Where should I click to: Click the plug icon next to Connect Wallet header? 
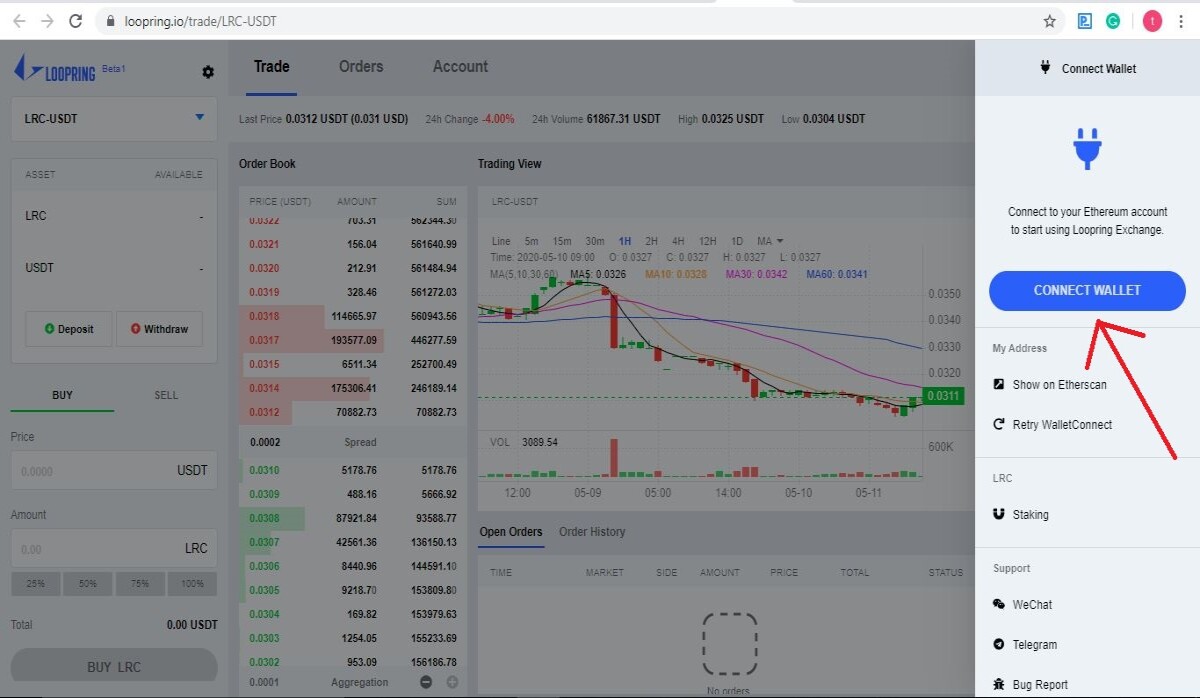point(1046,68)
